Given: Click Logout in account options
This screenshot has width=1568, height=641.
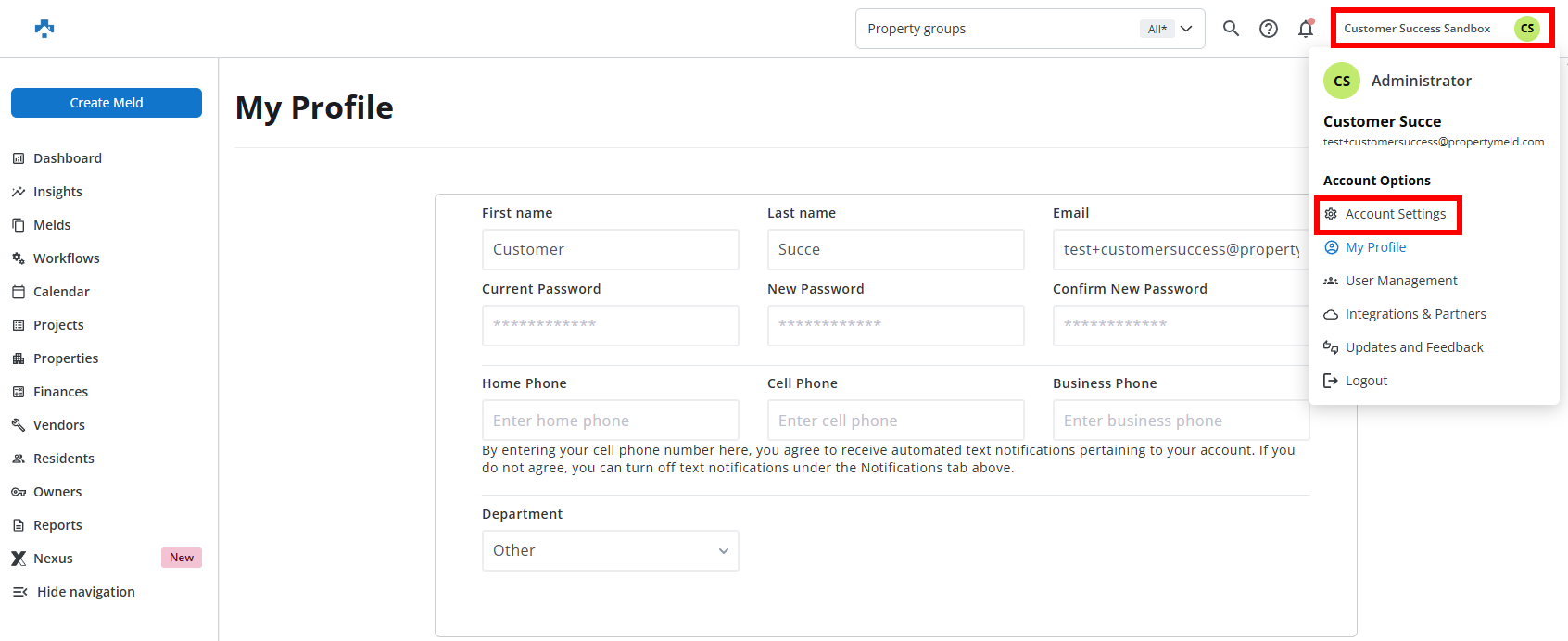Looking at the screenshot, I should click(x=1366, y=381).
